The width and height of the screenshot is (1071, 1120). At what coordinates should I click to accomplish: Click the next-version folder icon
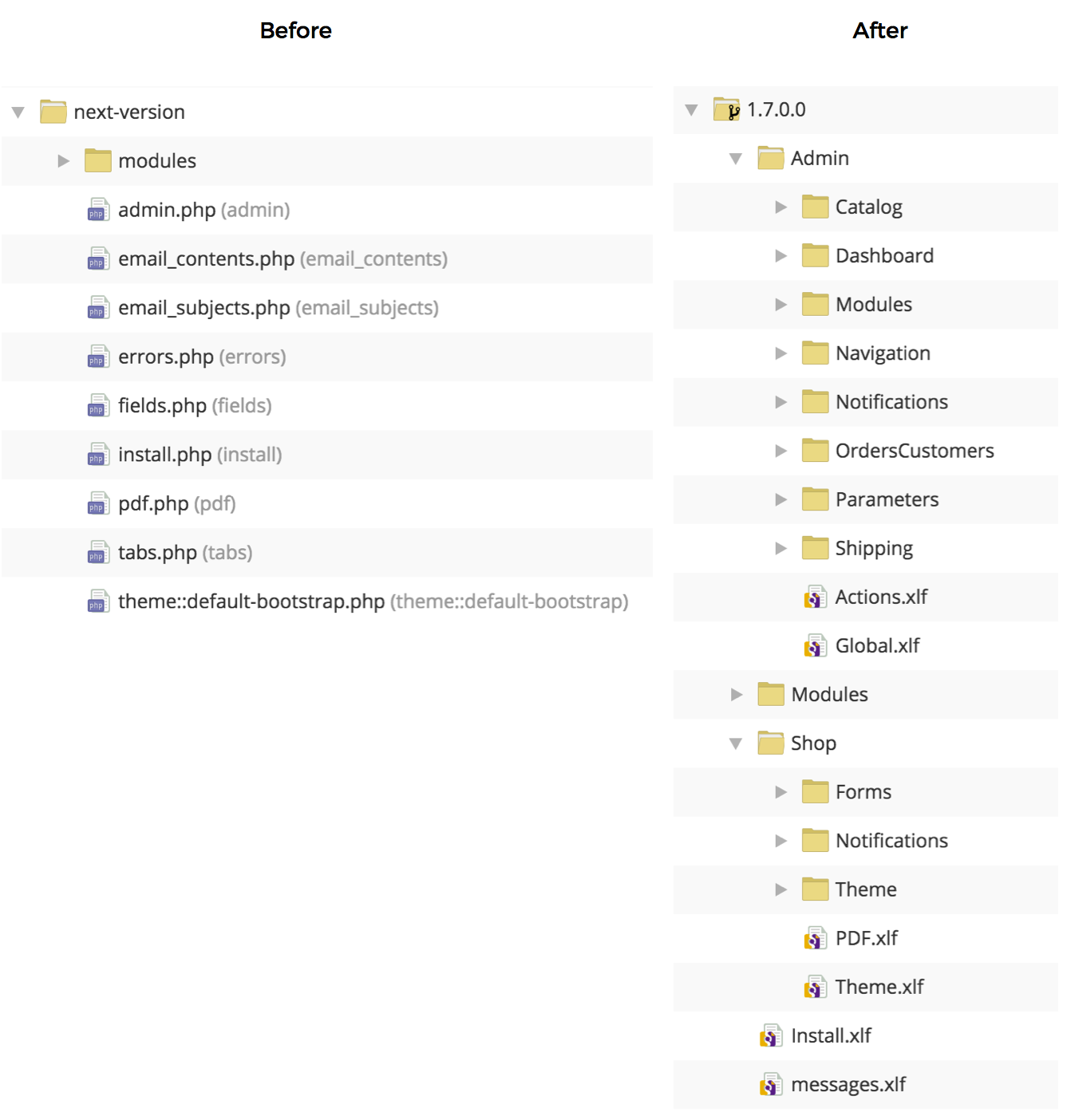53,112
